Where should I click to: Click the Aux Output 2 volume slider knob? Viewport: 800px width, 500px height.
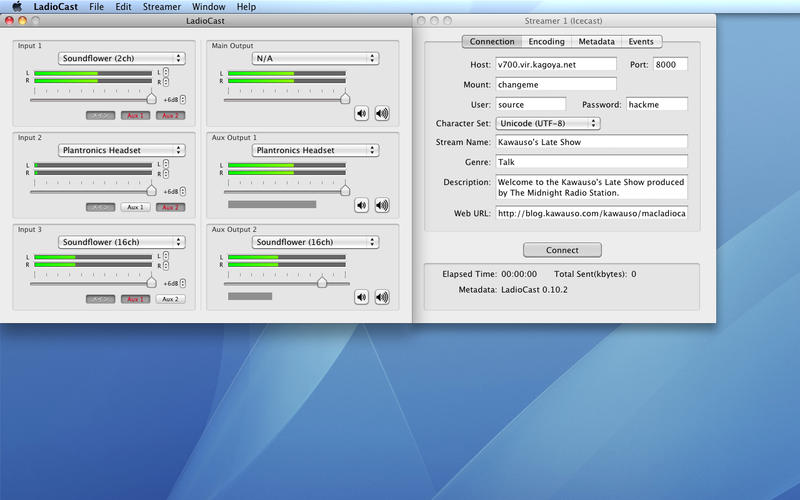tap(322, 283)
